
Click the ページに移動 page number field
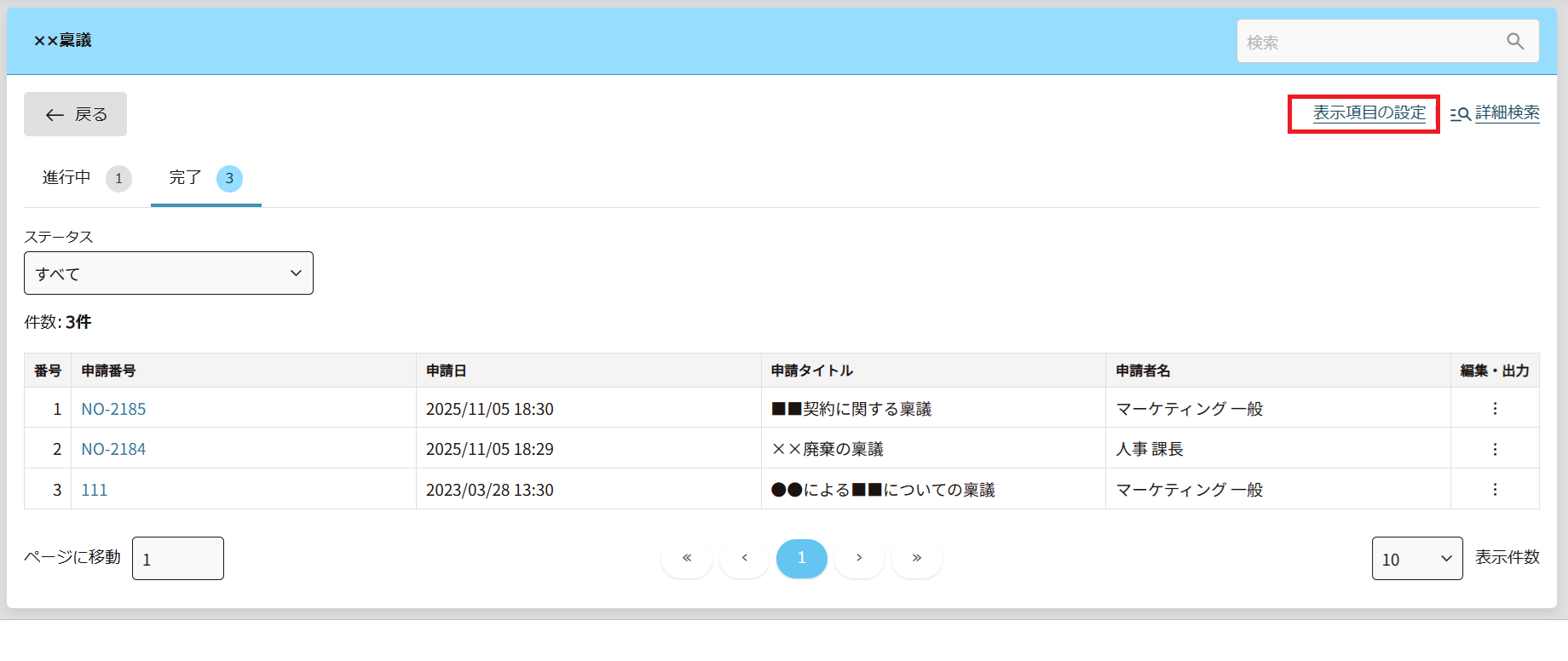click(178, 559)
